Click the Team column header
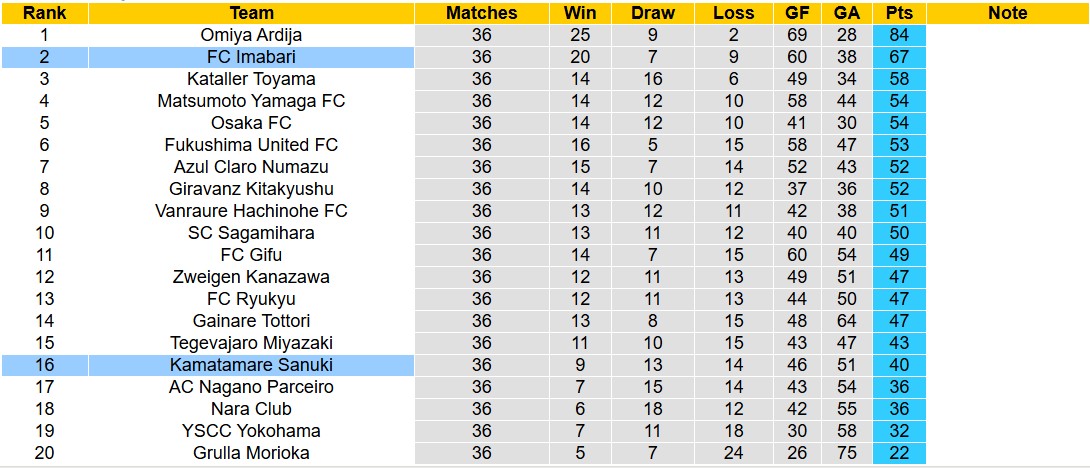This screenshot has width=1090, height=468. coord(251,13)
